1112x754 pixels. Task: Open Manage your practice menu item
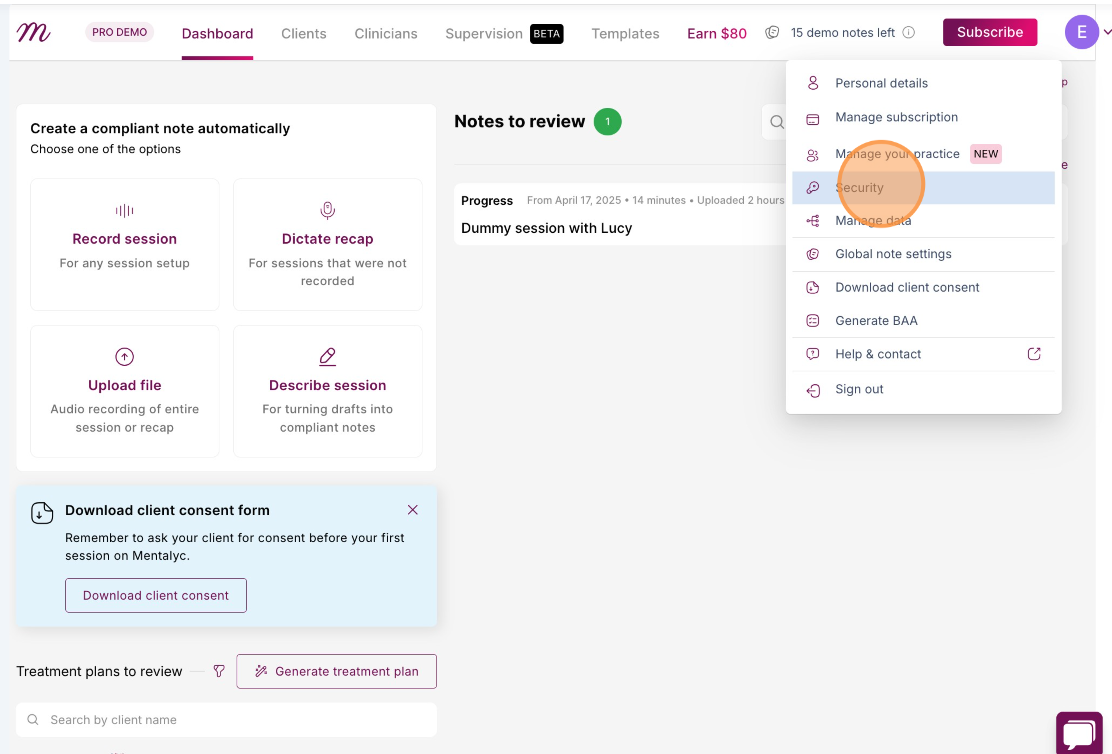(923, 154)
